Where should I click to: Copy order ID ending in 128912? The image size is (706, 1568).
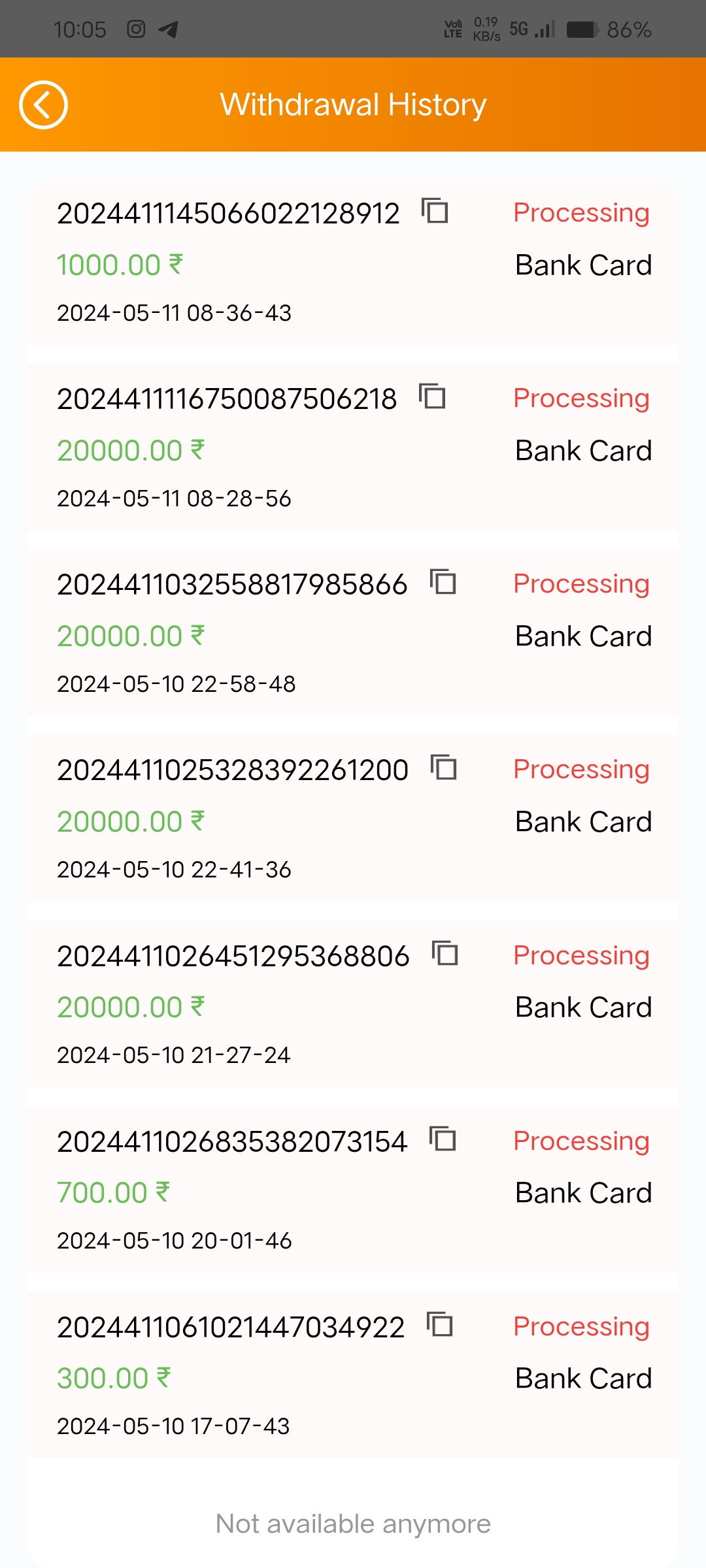coord(435,211)
